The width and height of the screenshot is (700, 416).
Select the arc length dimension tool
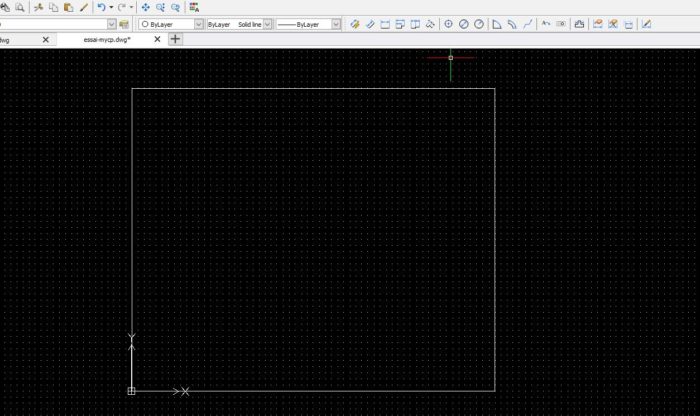click(512, 24)
